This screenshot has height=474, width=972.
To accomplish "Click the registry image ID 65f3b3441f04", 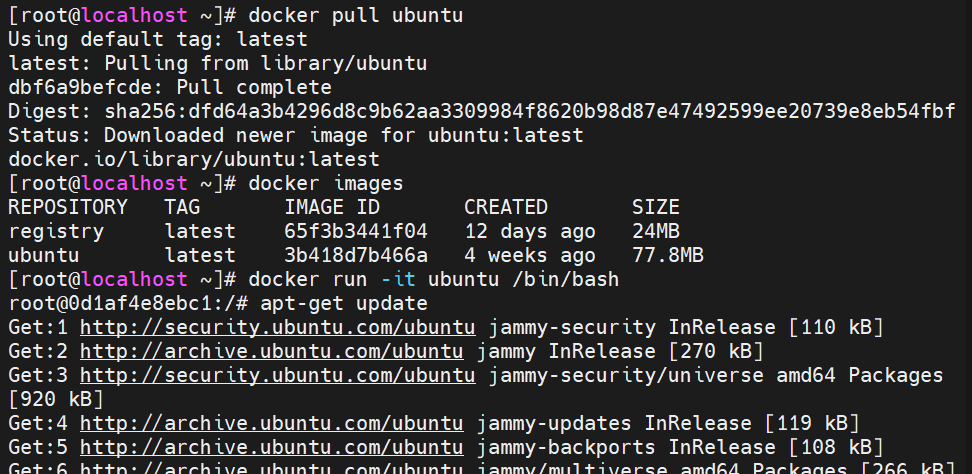I will click(356, 231).
